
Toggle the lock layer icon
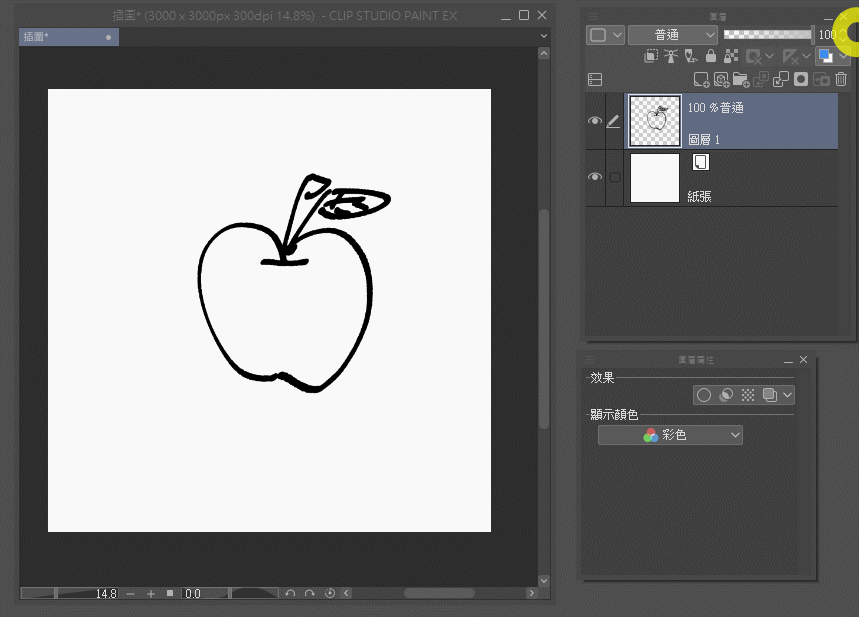pos(710,57)
